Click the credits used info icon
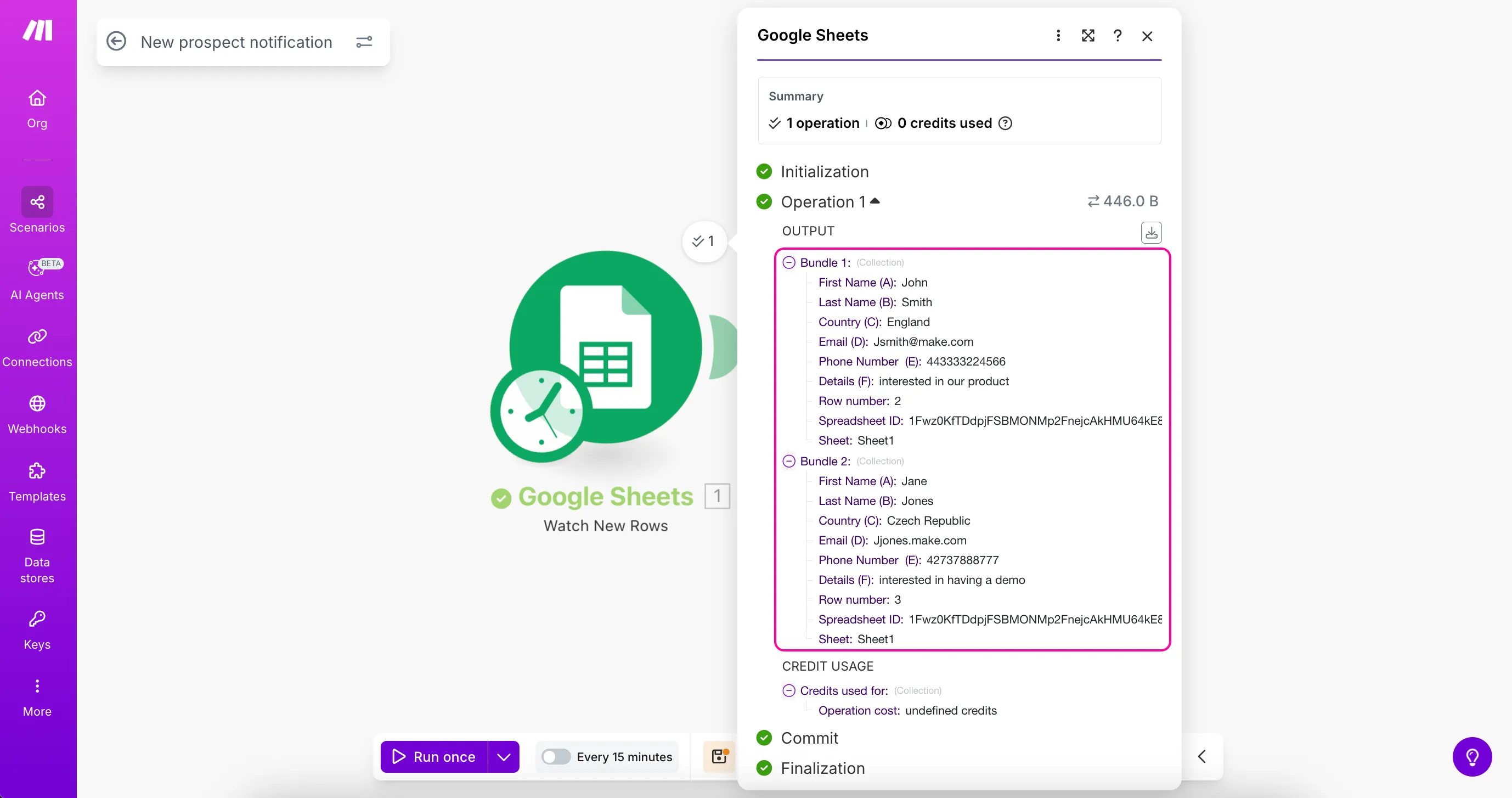Screen dimensions: 1512x798 (1006, 123)
